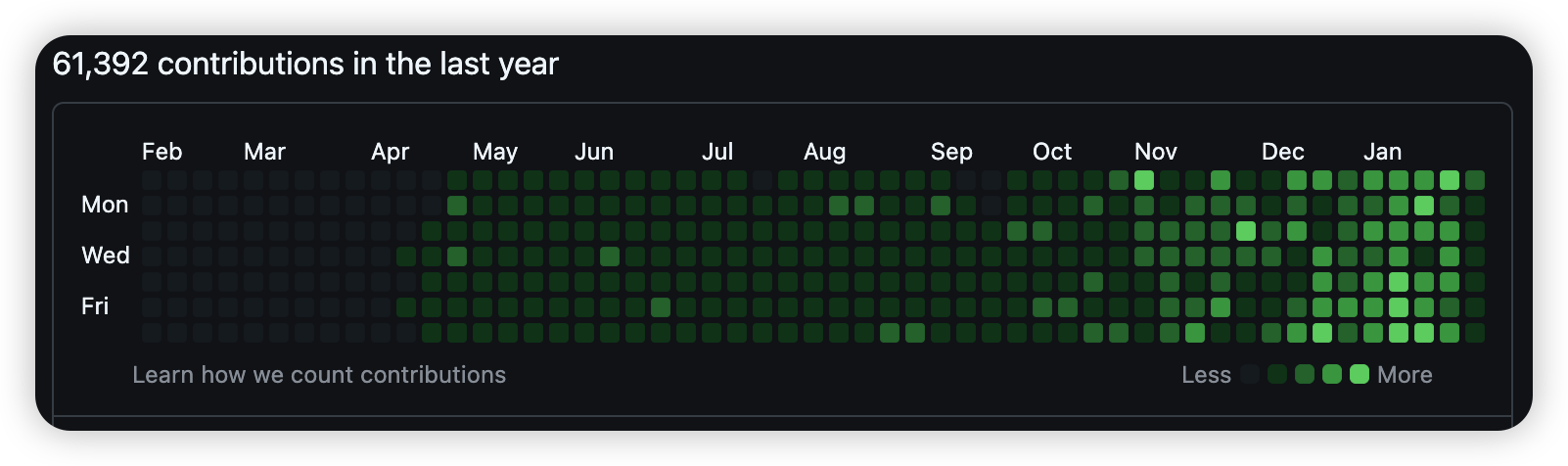This screenshot has width=1568, height=466.
Task: Click the Jan month label
Action: tap(1382, 152)
